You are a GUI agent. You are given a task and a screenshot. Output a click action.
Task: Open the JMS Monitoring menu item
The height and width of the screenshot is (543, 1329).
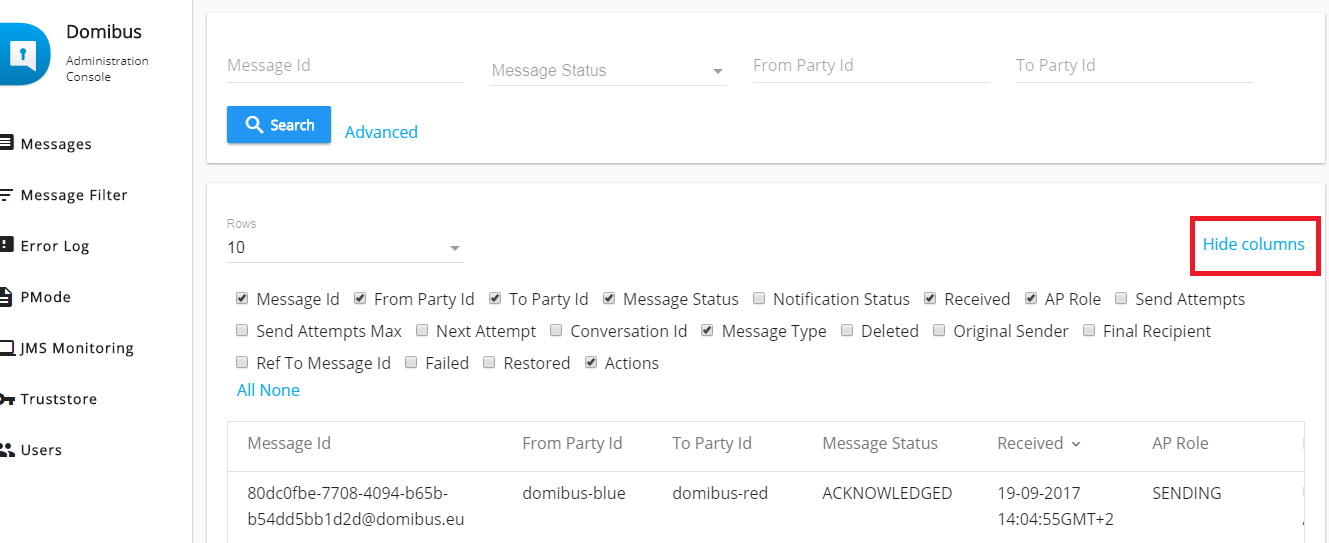pyautogui.click(x=77, y=348)
